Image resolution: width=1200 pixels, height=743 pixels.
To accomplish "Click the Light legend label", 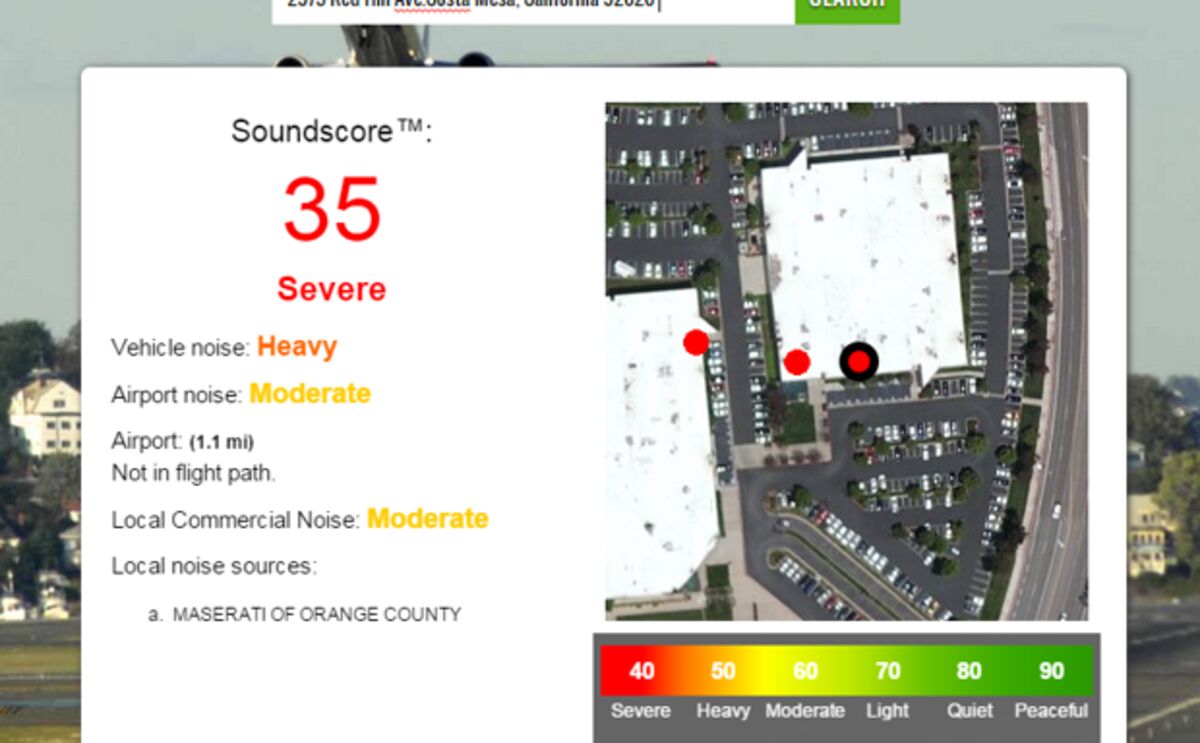I will point(888,711).
